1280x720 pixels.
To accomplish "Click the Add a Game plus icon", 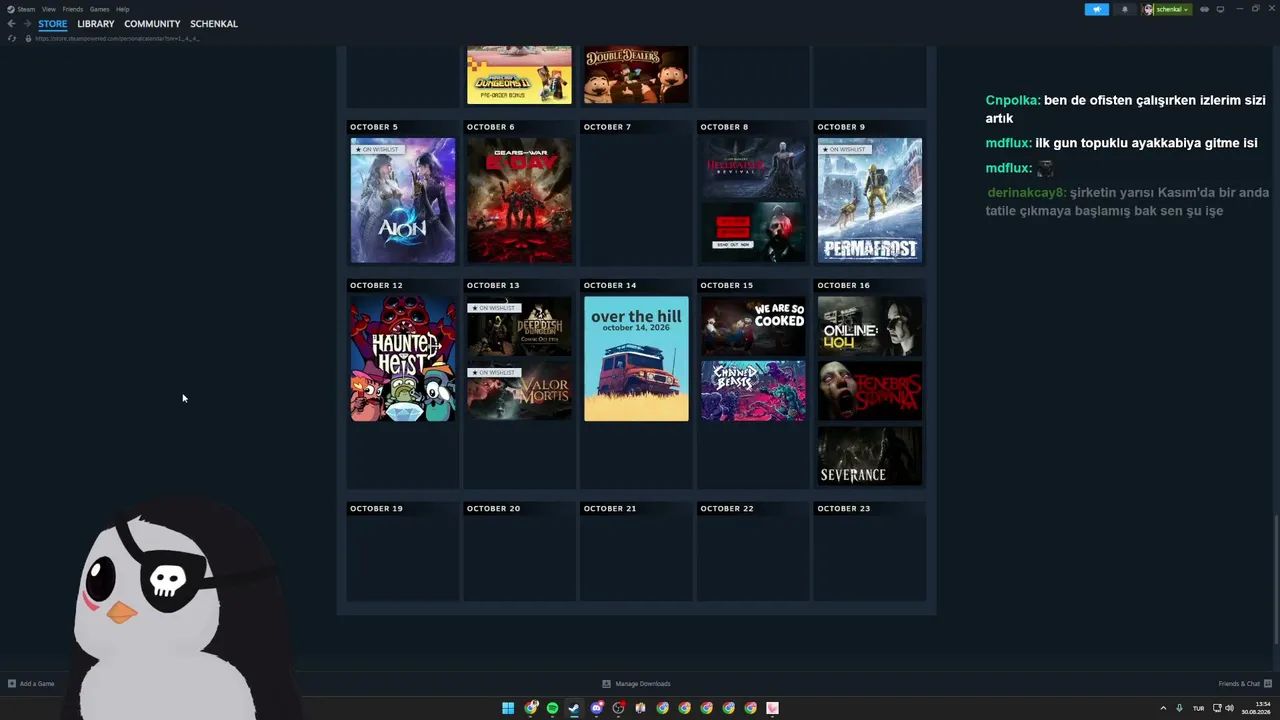I will pyautogui.click(x=12, y=684).
